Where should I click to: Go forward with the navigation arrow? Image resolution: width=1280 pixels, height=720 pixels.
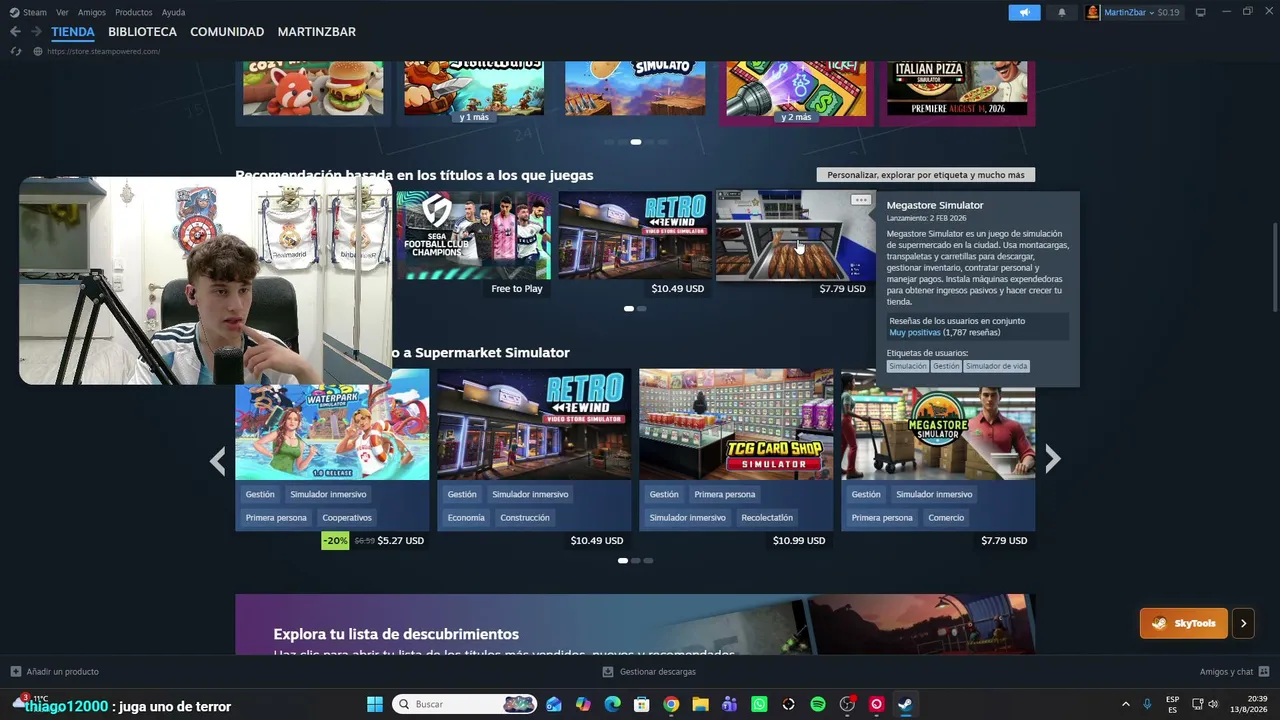[36, 32]
